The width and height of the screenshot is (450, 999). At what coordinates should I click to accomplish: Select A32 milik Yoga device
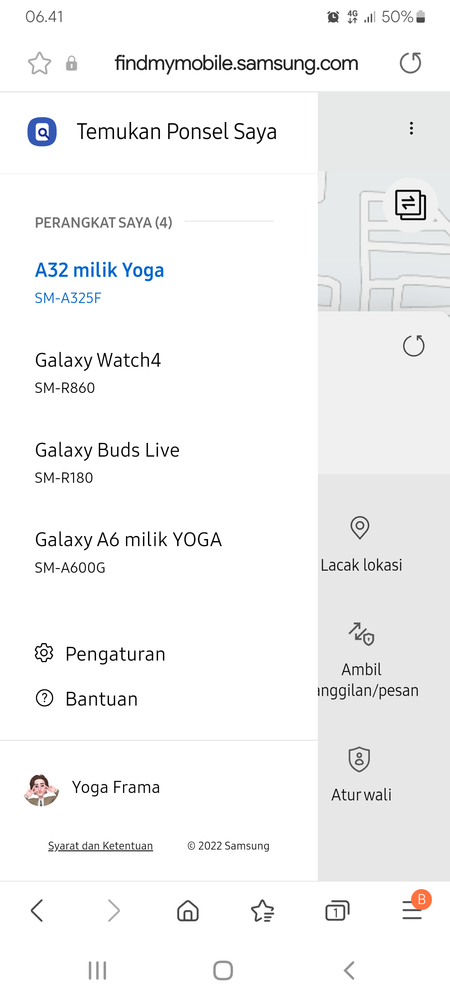(99, 282)
